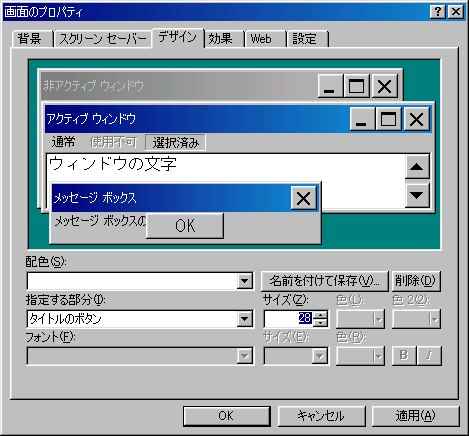Increase the size with spinner up arrow
This screenshot has width=469, height=436.
click(x=320, y=315)
